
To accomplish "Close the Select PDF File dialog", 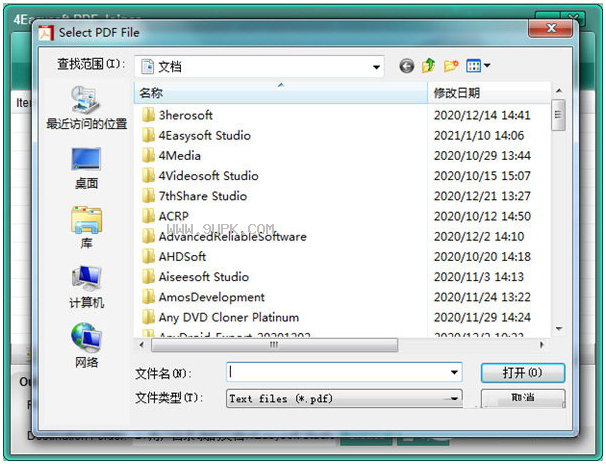I will pyautogui.click(x=551, y=28).
